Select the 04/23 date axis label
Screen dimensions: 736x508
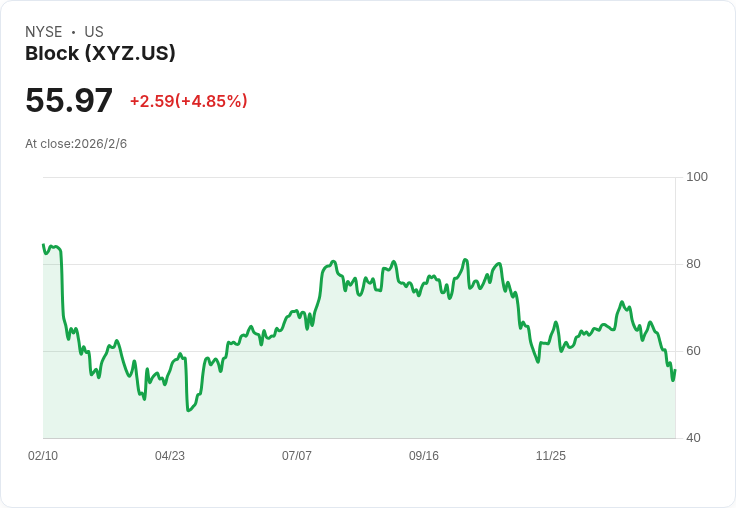[x=170, y=456]
